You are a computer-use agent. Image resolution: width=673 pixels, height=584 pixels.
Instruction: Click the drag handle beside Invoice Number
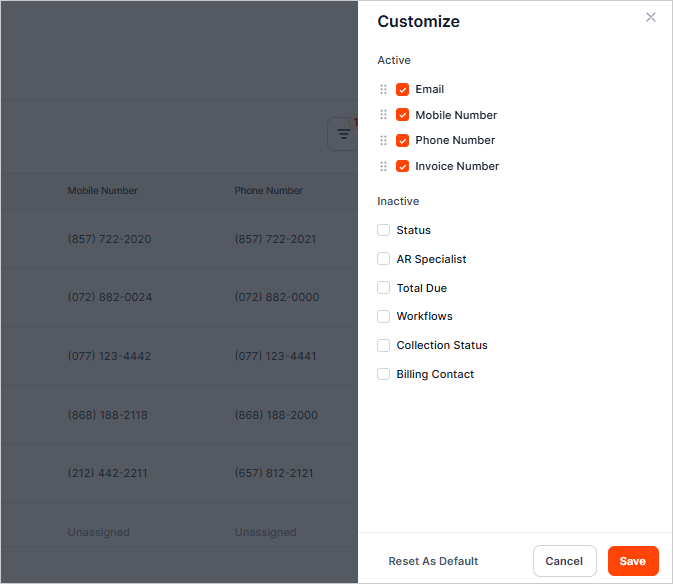[x=383, y=166]
